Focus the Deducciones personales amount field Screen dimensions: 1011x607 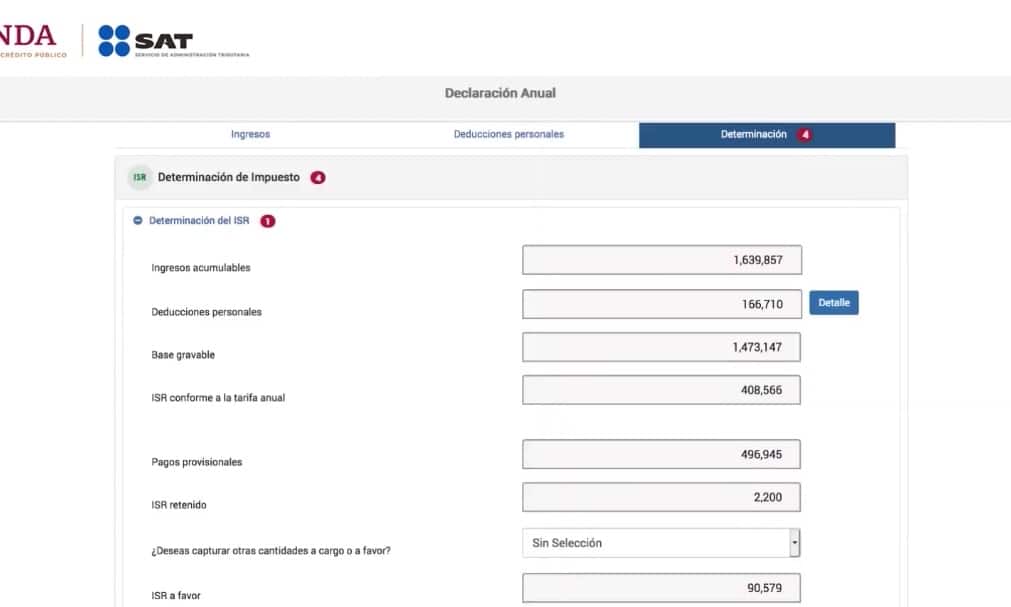661,304
